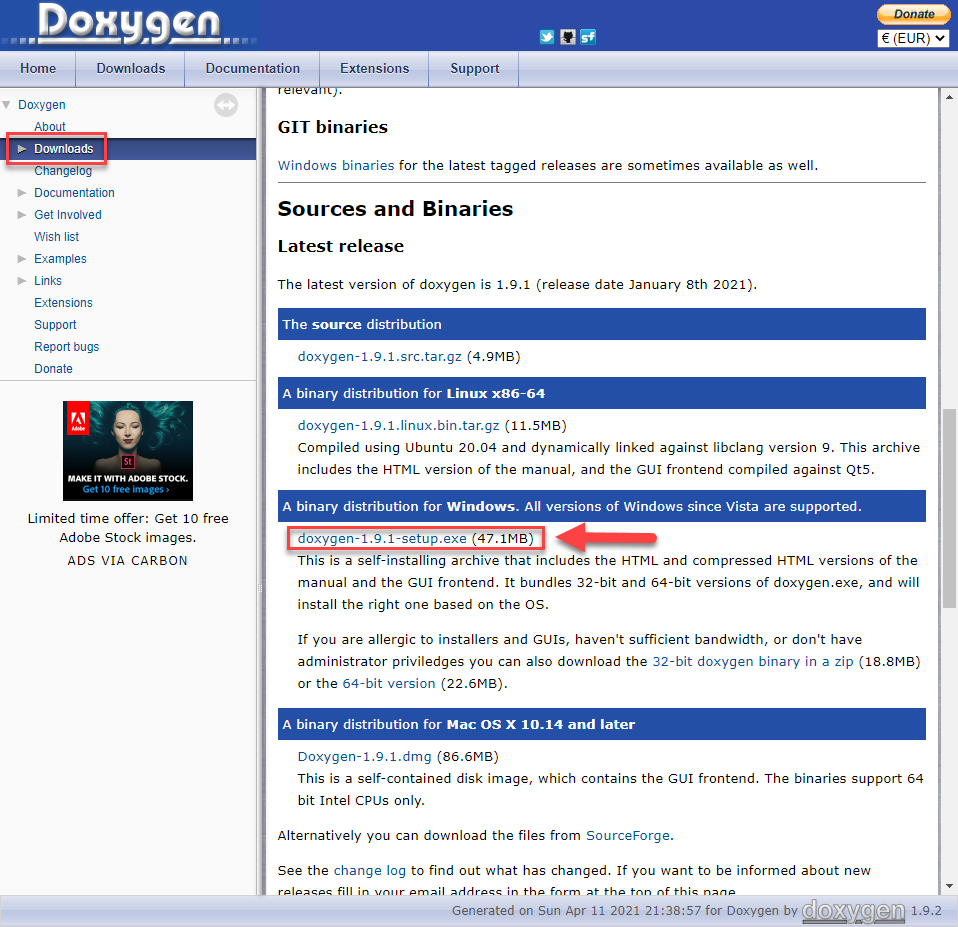Click the scroll-up arrow of the content scrollbar
The image size is (958, 927).
(949, 96)
